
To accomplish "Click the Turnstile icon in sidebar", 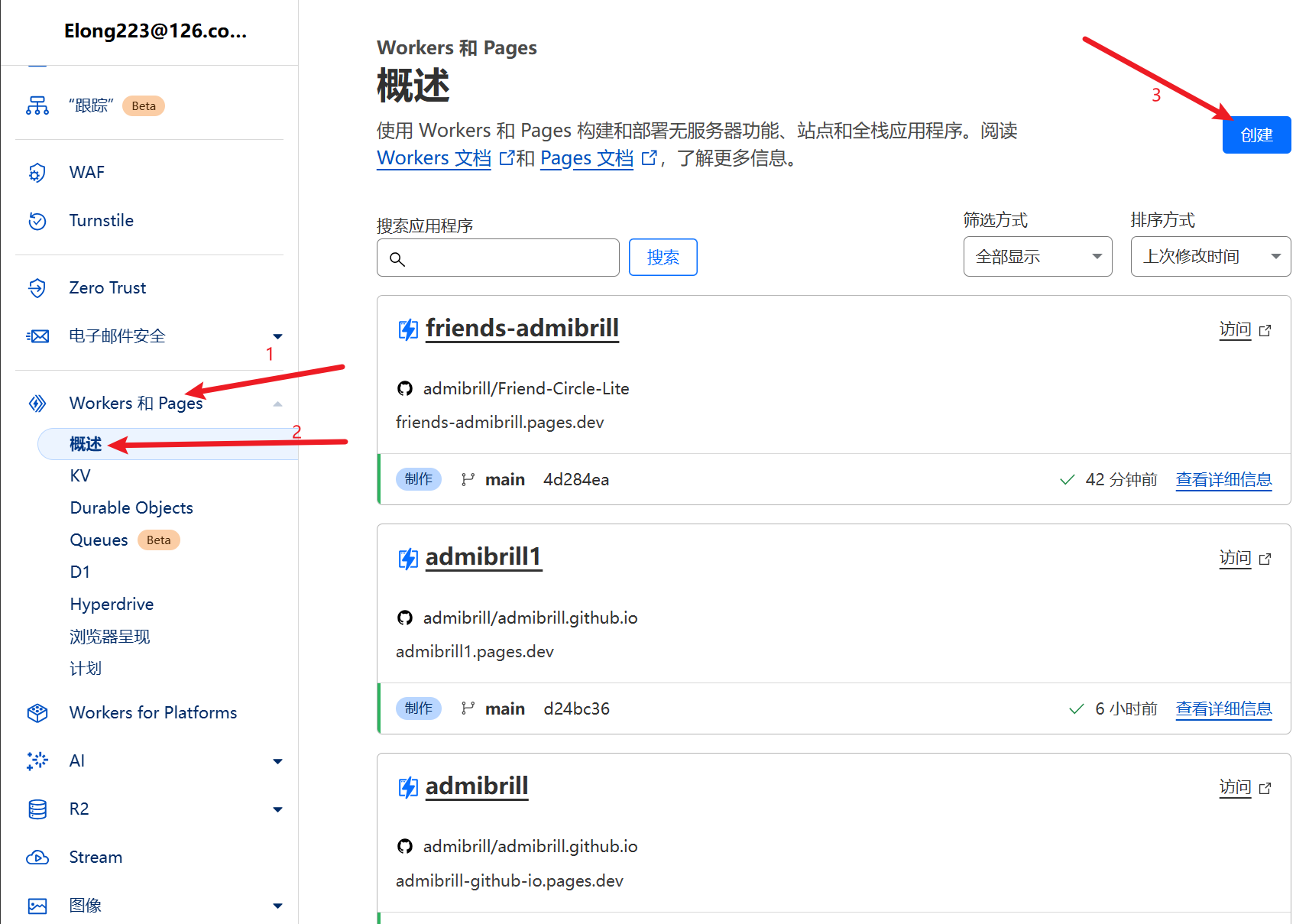I will 37,221.
